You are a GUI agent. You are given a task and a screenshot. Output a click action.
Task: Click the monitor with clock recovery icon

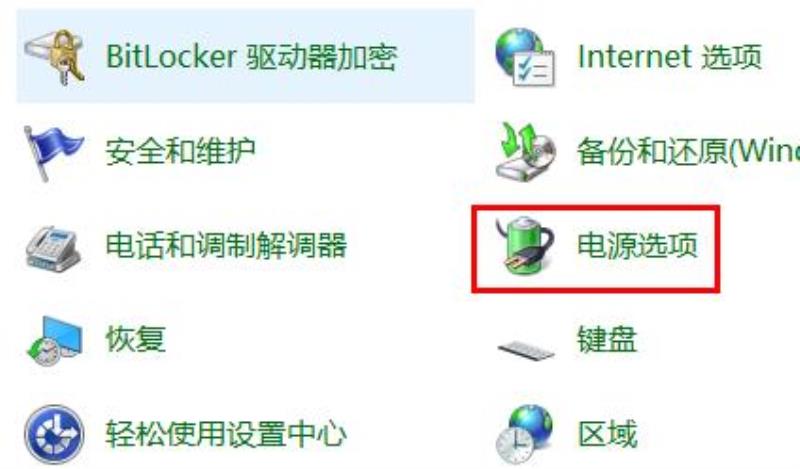[x=54, y=341]
